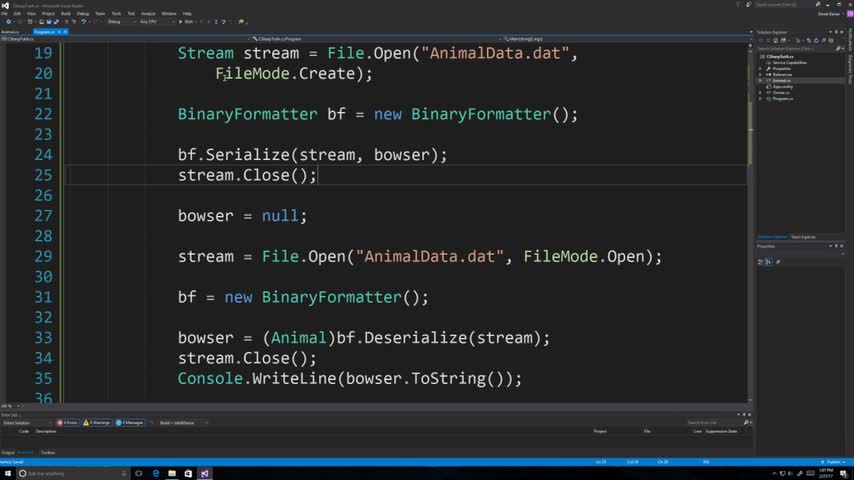The height and width of the screenshot is (480, 854).
Task: Open the File menu
Action: coord(4,14)
